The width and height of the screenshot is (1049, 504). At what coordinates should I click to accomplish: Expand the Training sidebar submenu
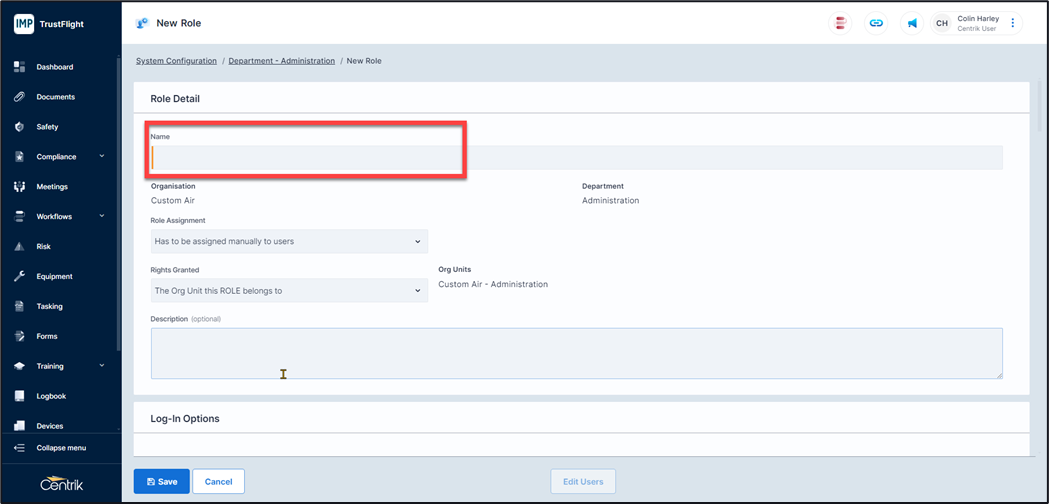click(101, 366)
